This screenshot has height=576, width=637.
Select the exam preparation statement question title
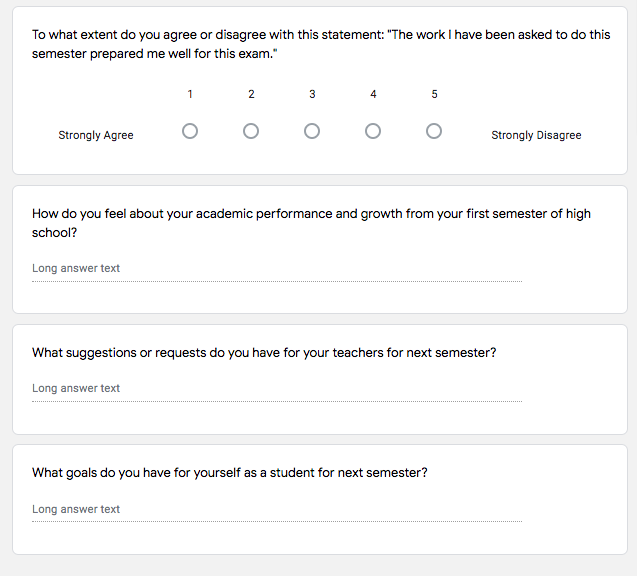[321, 44]
